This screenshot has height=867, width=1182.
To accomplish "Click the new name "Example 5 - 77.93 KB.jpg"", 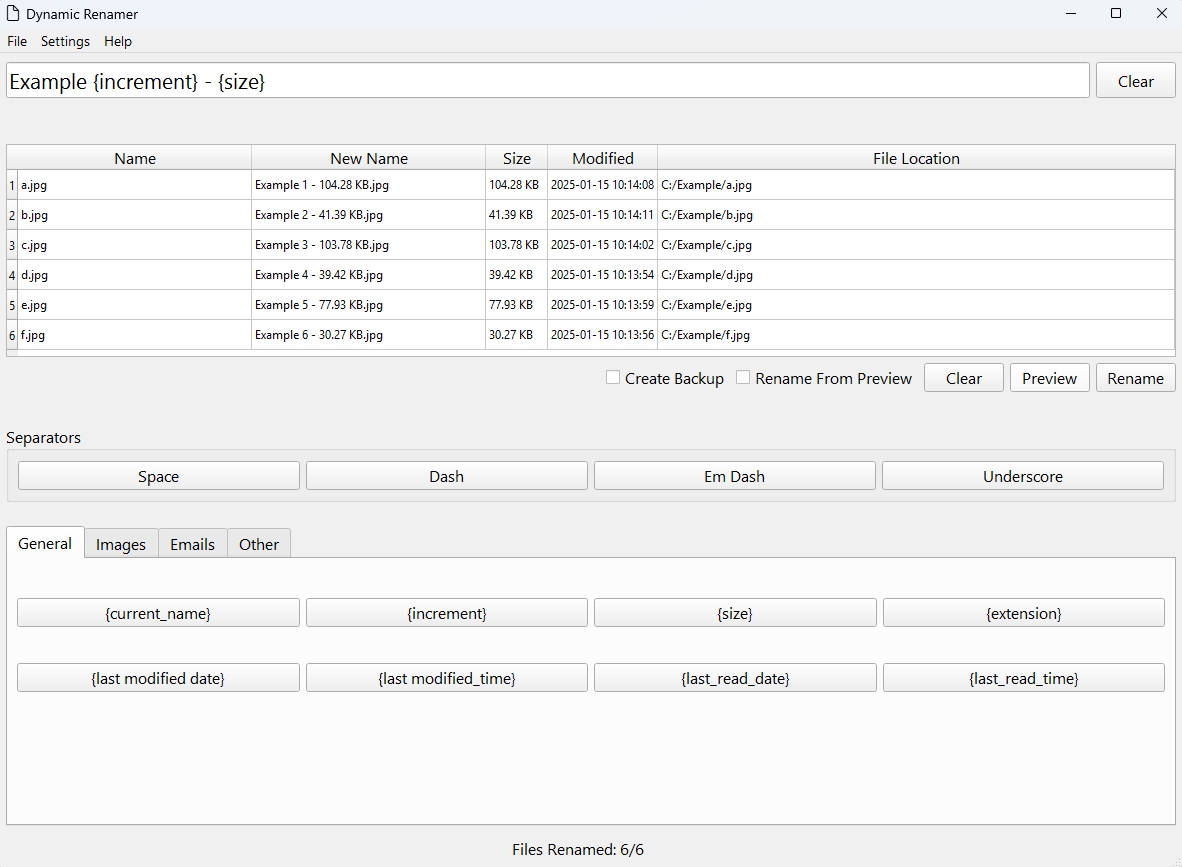I will pyautogui.click(x=368, y=305).
